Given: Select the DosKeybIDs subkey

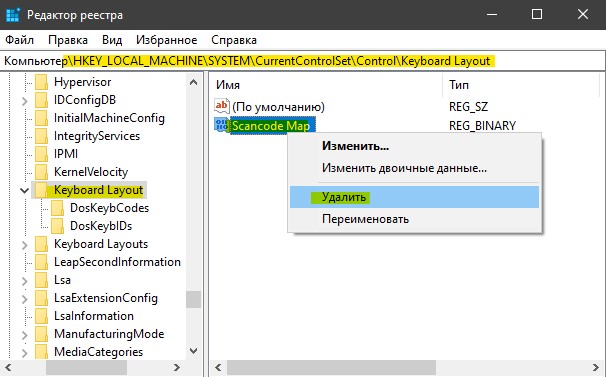Looking at the screenshot, I should pos(101,226).
